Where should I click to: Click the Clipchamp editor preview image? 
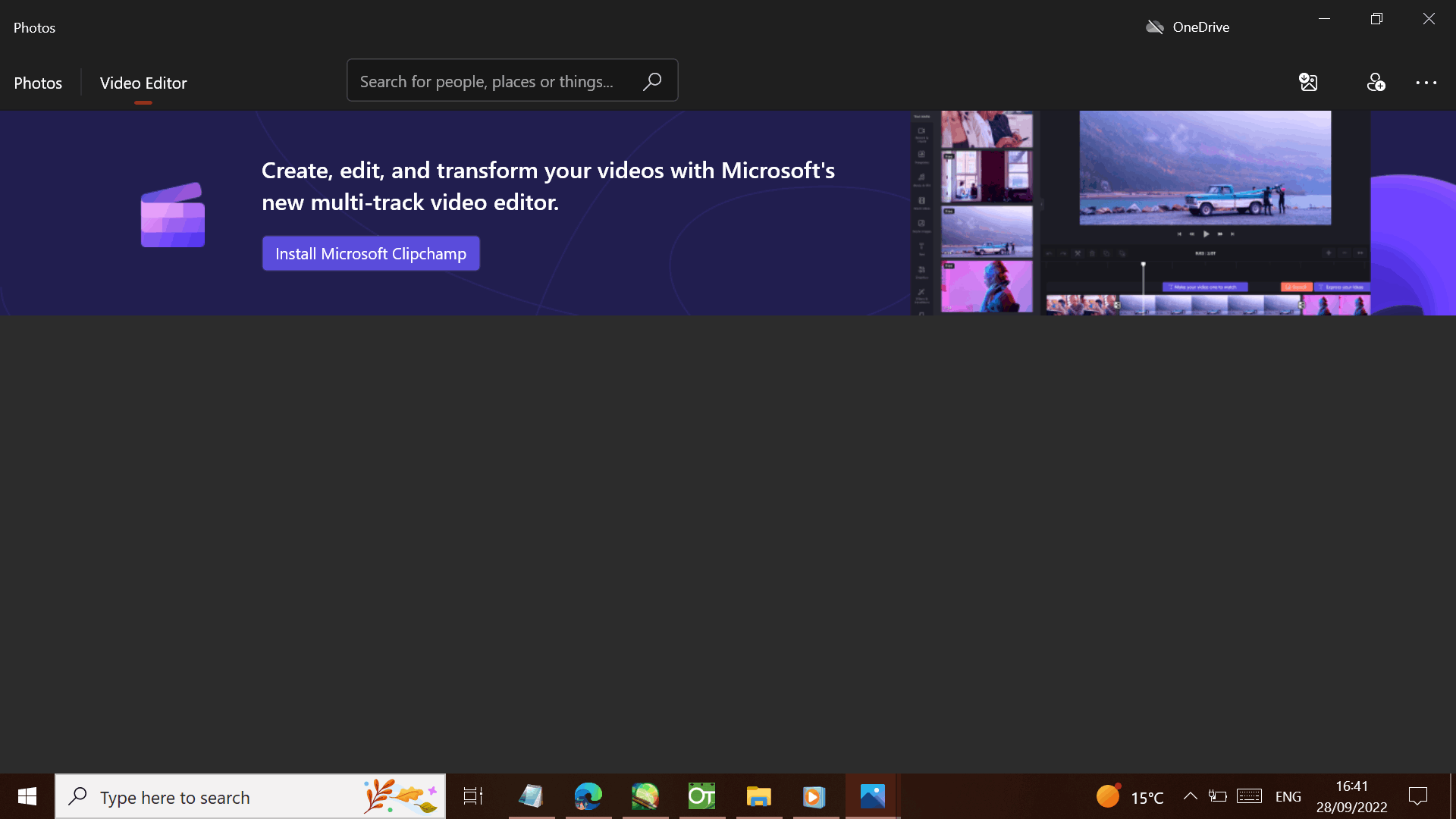tap(1141, 213)
